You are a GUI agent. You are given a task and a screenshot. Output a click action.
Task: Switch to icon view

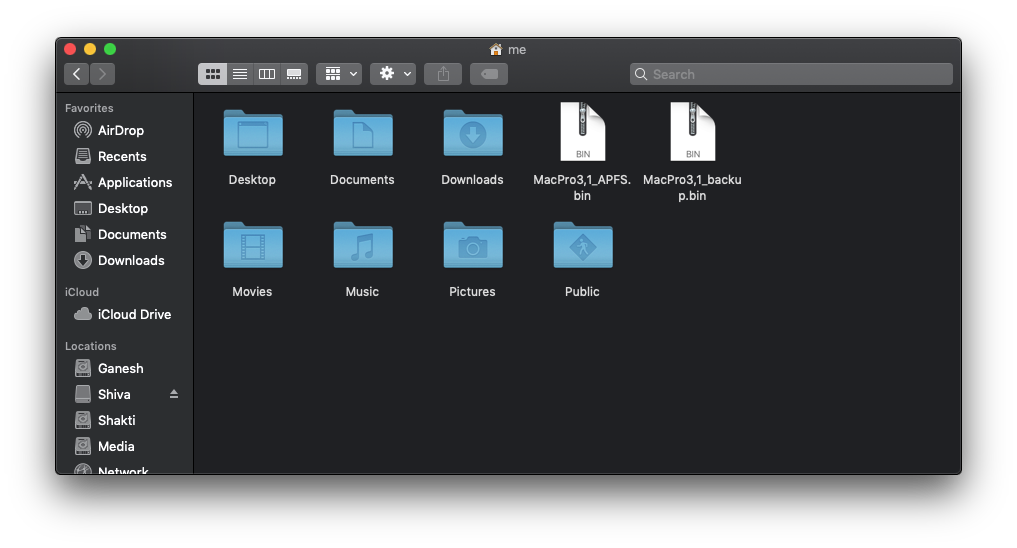coord(212,74)
